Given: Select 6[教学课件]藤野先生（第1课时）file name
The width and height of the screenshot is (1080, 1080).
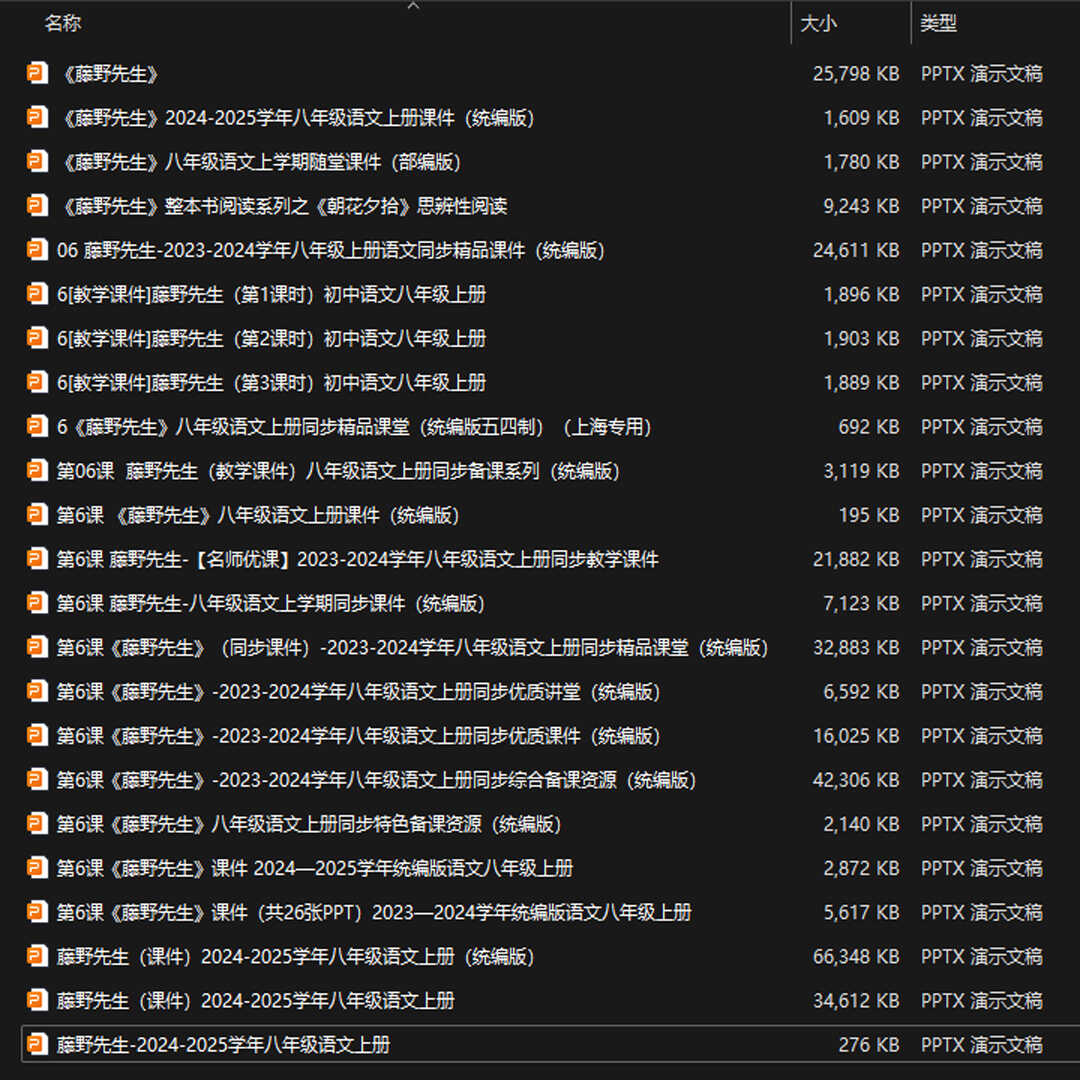Looking at the screenshot, I should click(271, 294).
